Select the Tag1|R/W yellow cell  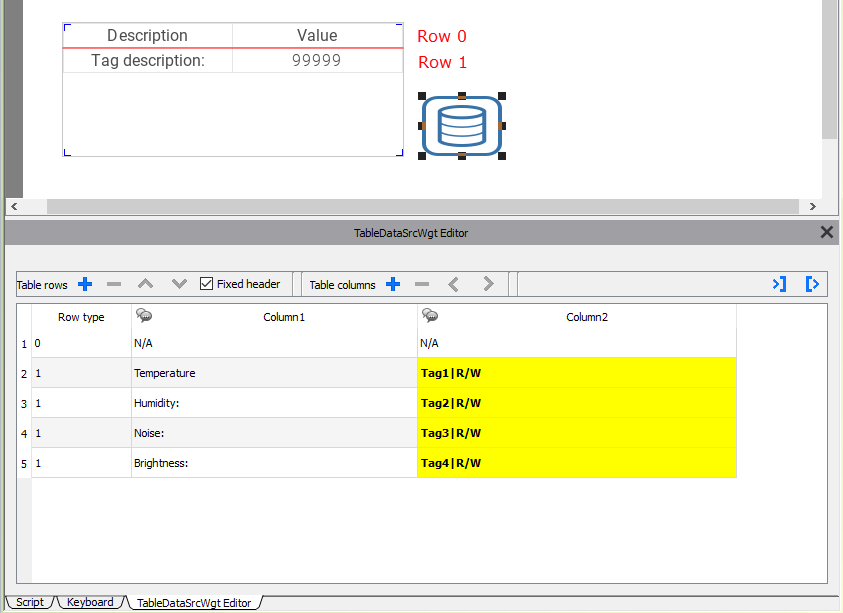[576, 373]
